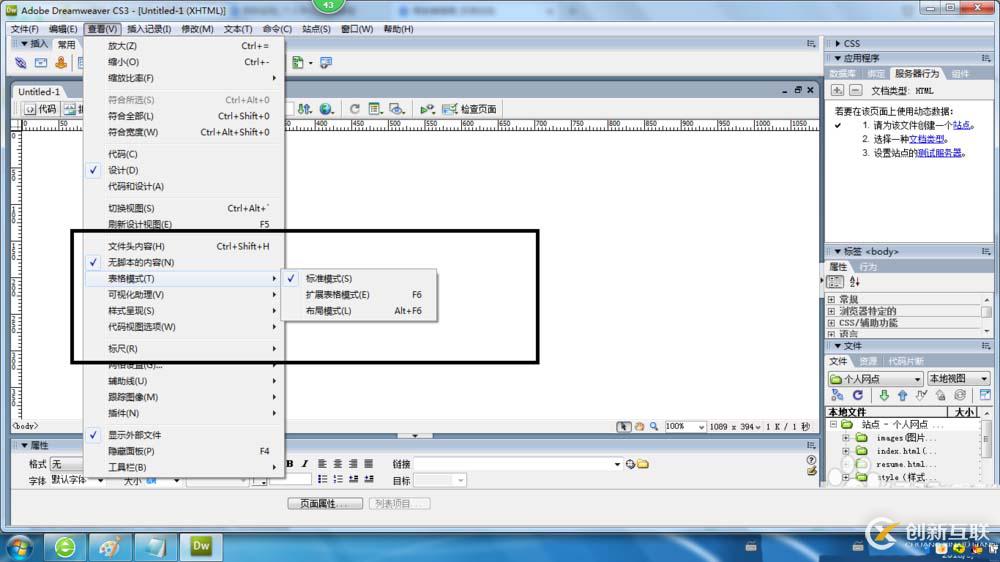Click the category view icon in Tag panel
This screenshot has width=1000, height=562.
(835, 282)
